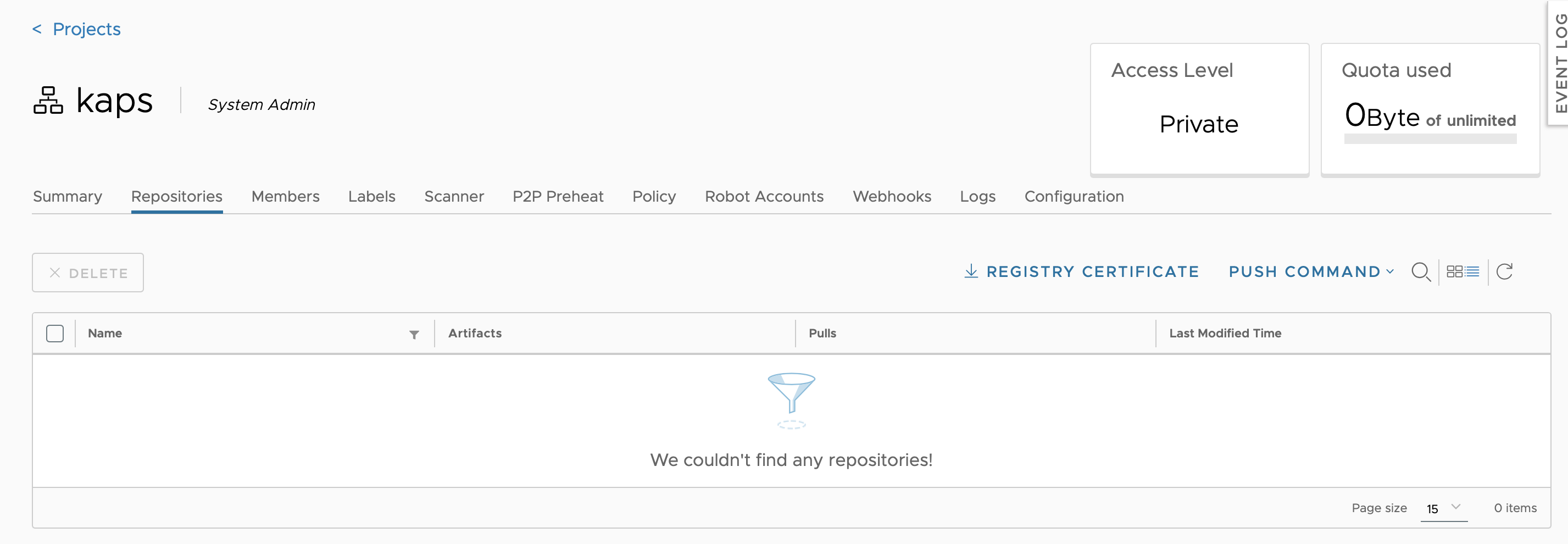Download the Registry Certificate

pos(1081,271)
